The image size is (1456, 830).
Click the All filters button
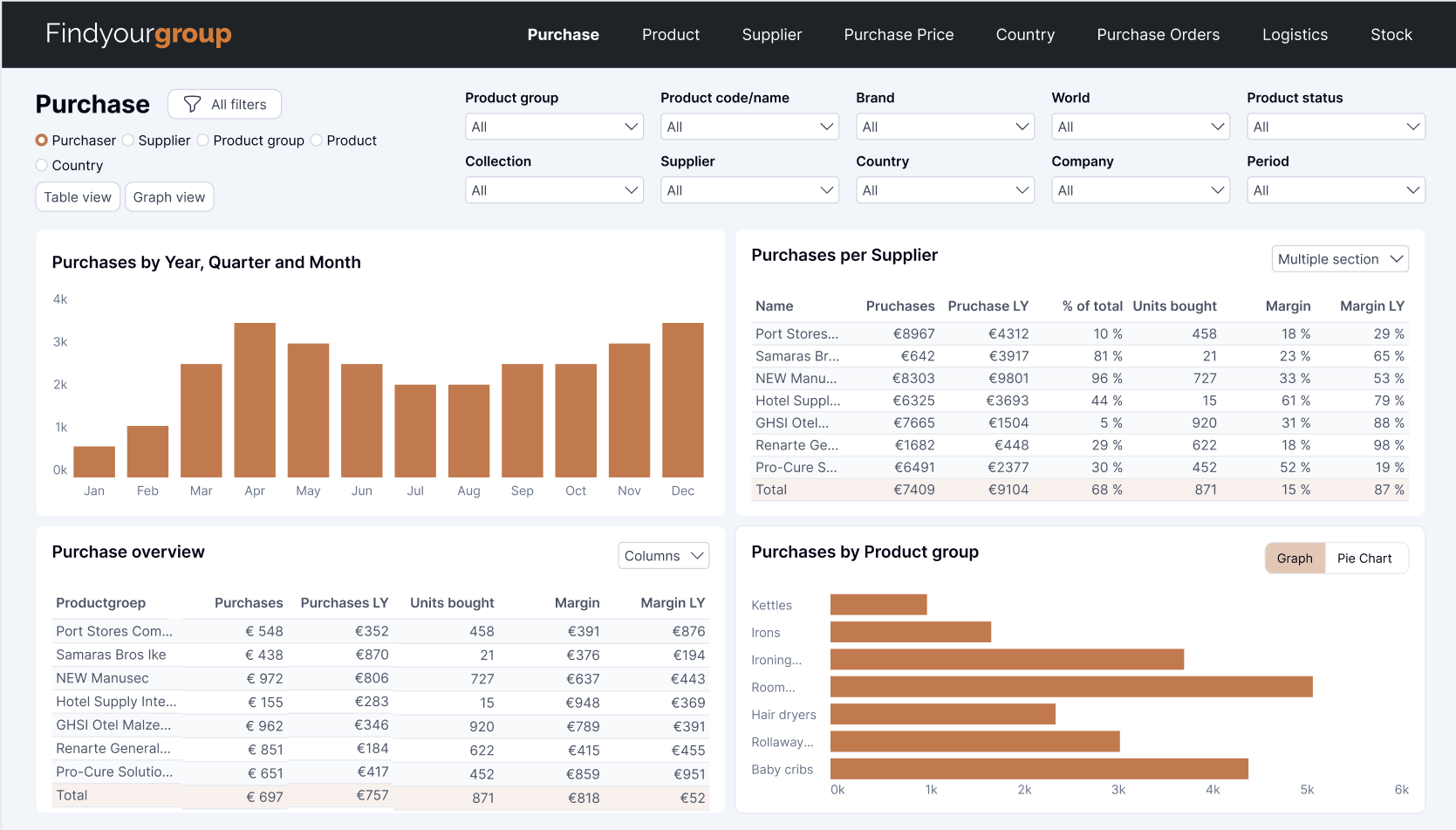tap(224, 105)
